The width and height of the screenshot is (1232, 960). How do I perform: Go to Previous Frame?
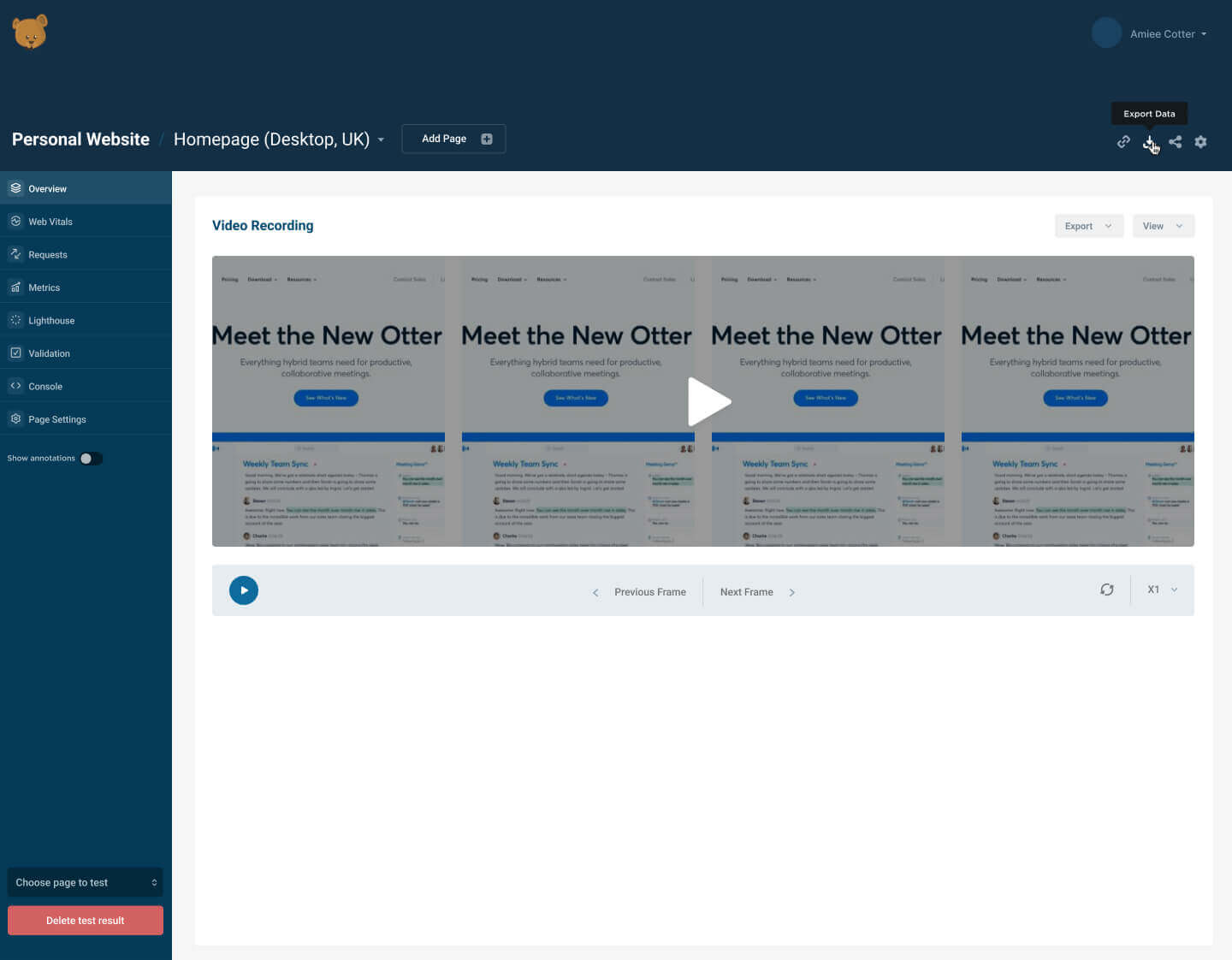coord(640,592)
